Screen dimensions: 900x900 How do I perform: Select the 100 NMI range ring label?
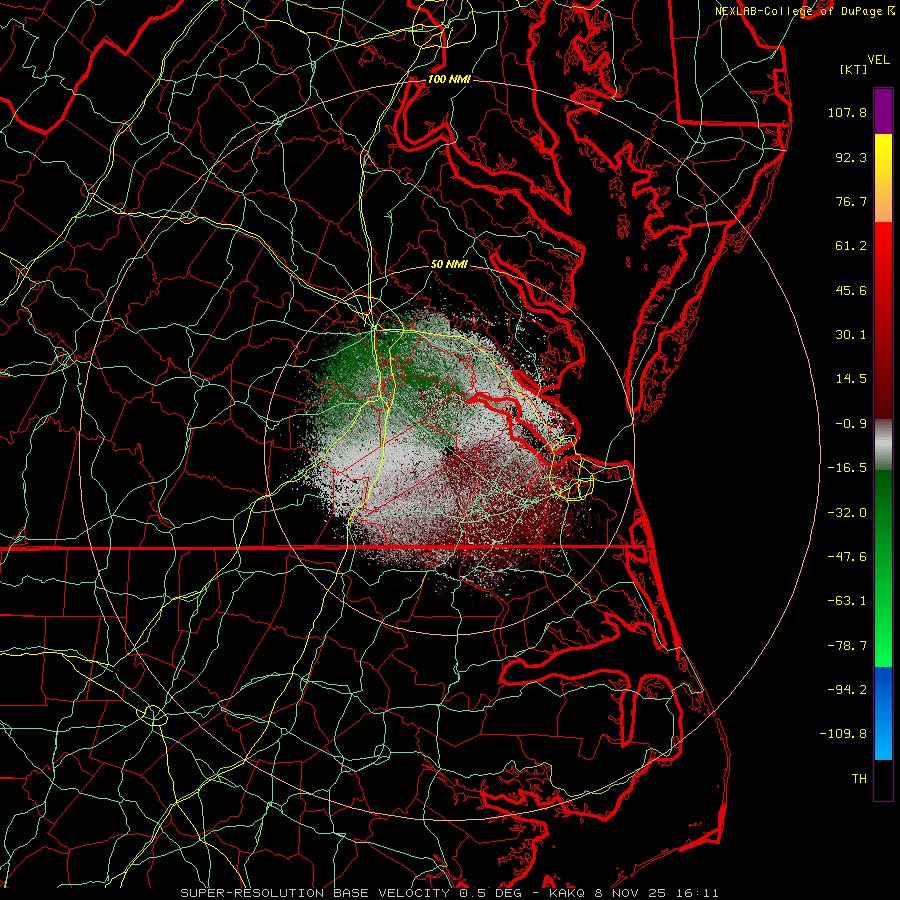coord(449,79)
